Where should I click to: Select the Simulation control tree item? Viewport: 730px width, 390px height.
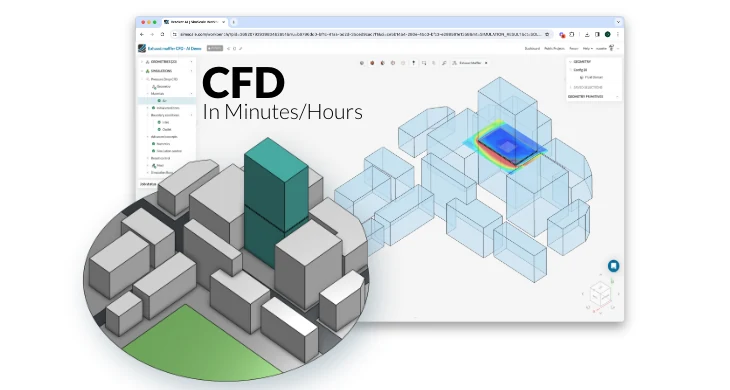coord(169,151)
